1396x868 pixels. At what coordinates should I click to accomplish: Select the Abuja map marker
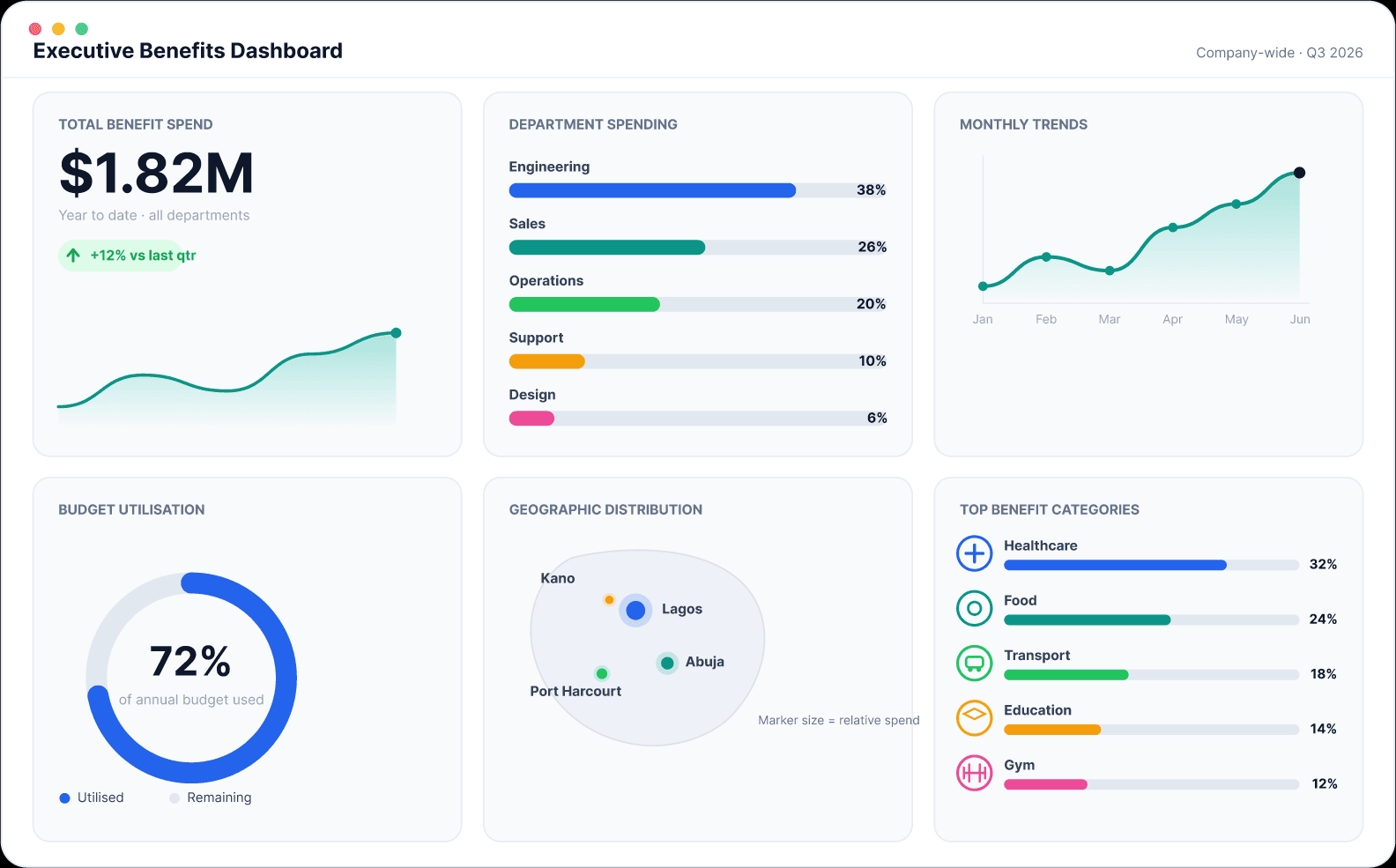667,663
